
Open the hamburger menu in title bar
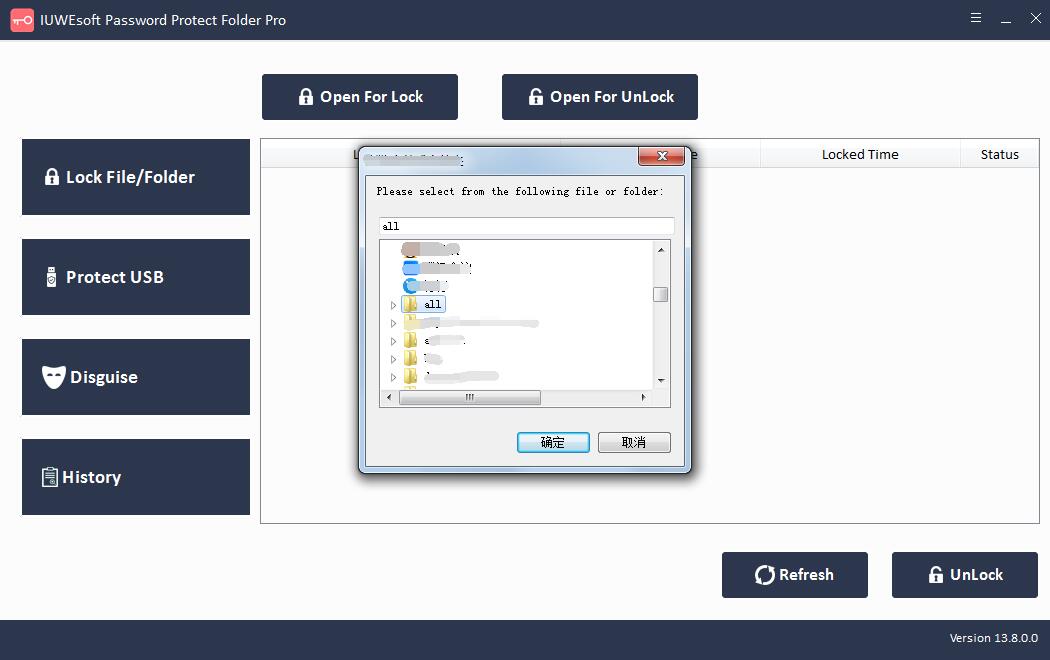tap(976, 18)
